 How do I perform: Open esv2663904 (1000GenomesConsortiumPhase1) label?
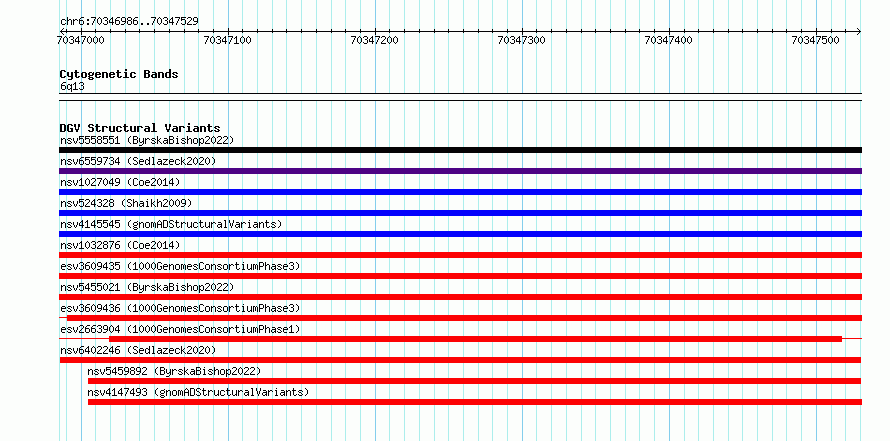(x=180, y=329)
